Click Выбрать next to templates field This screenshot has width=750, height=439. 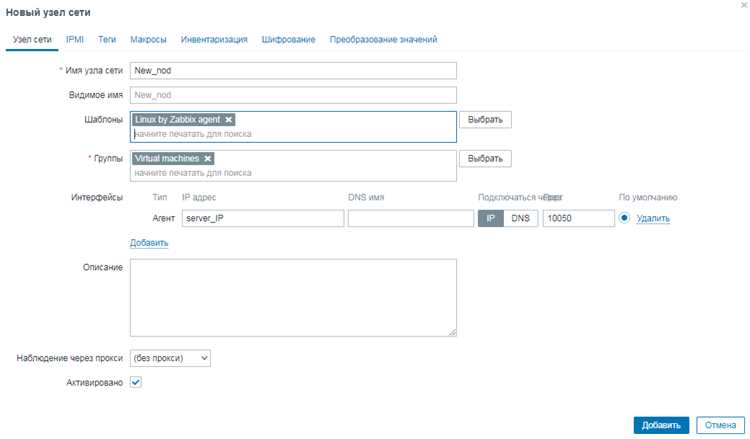pyautogui.click(x=485, y=120)
